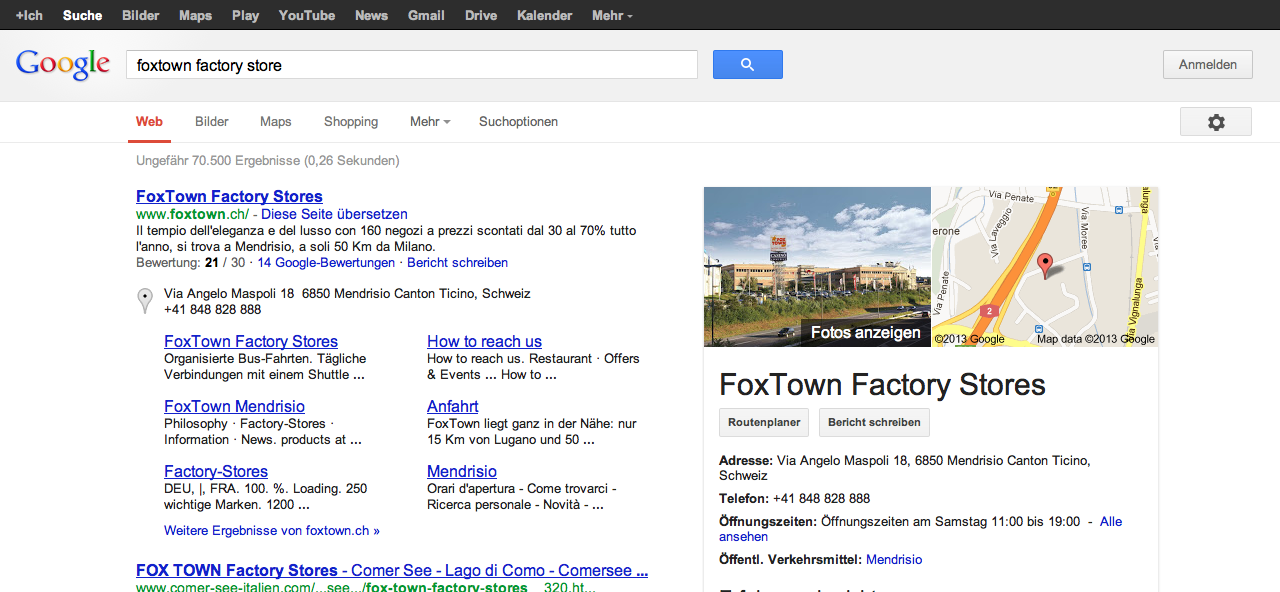Click the blue search magnifier button

click(x=747, y=65)
